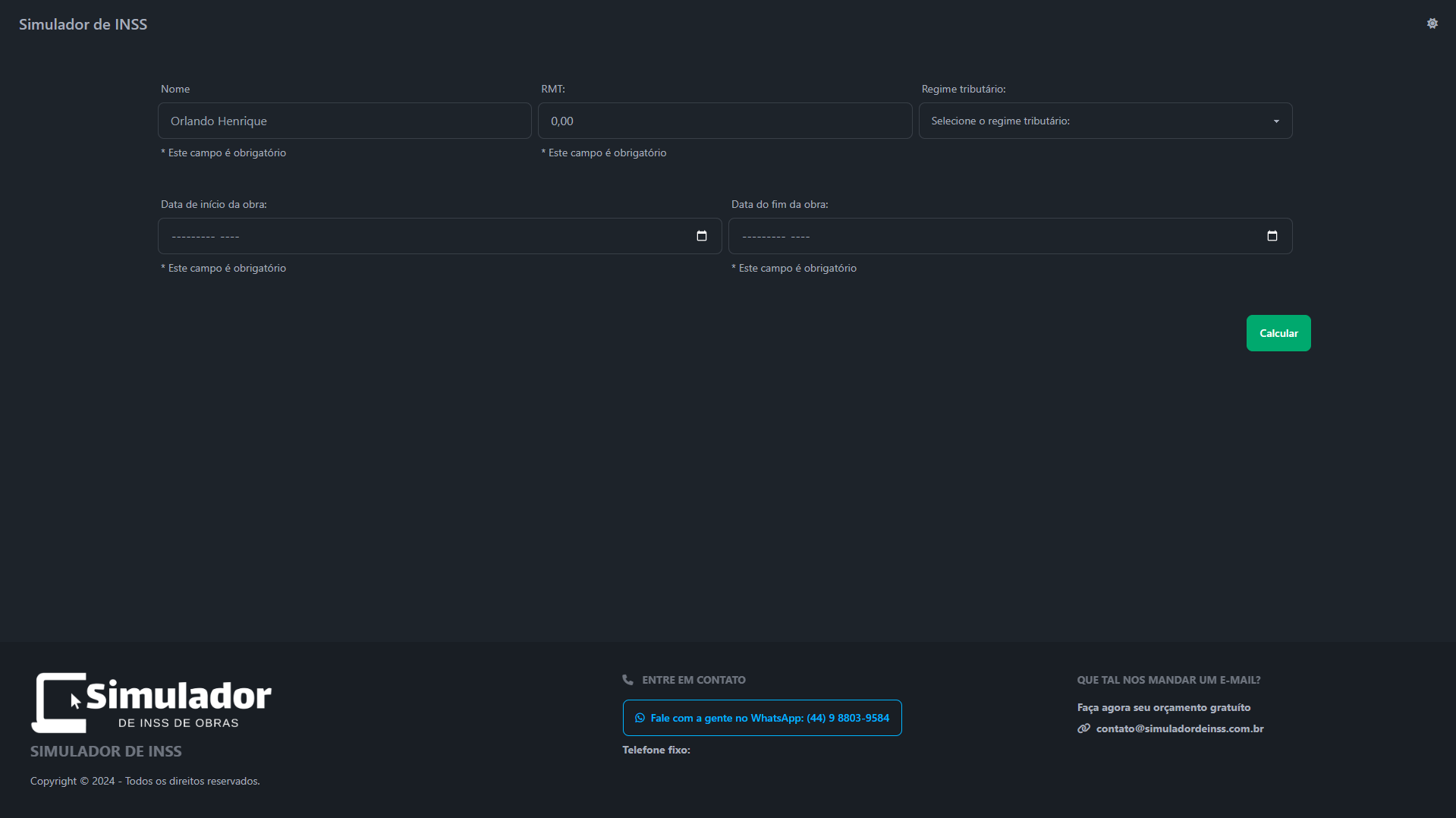Click the Data do fim da obra field
This screenshot has height=818, width=1456.
pos(1010,236)
